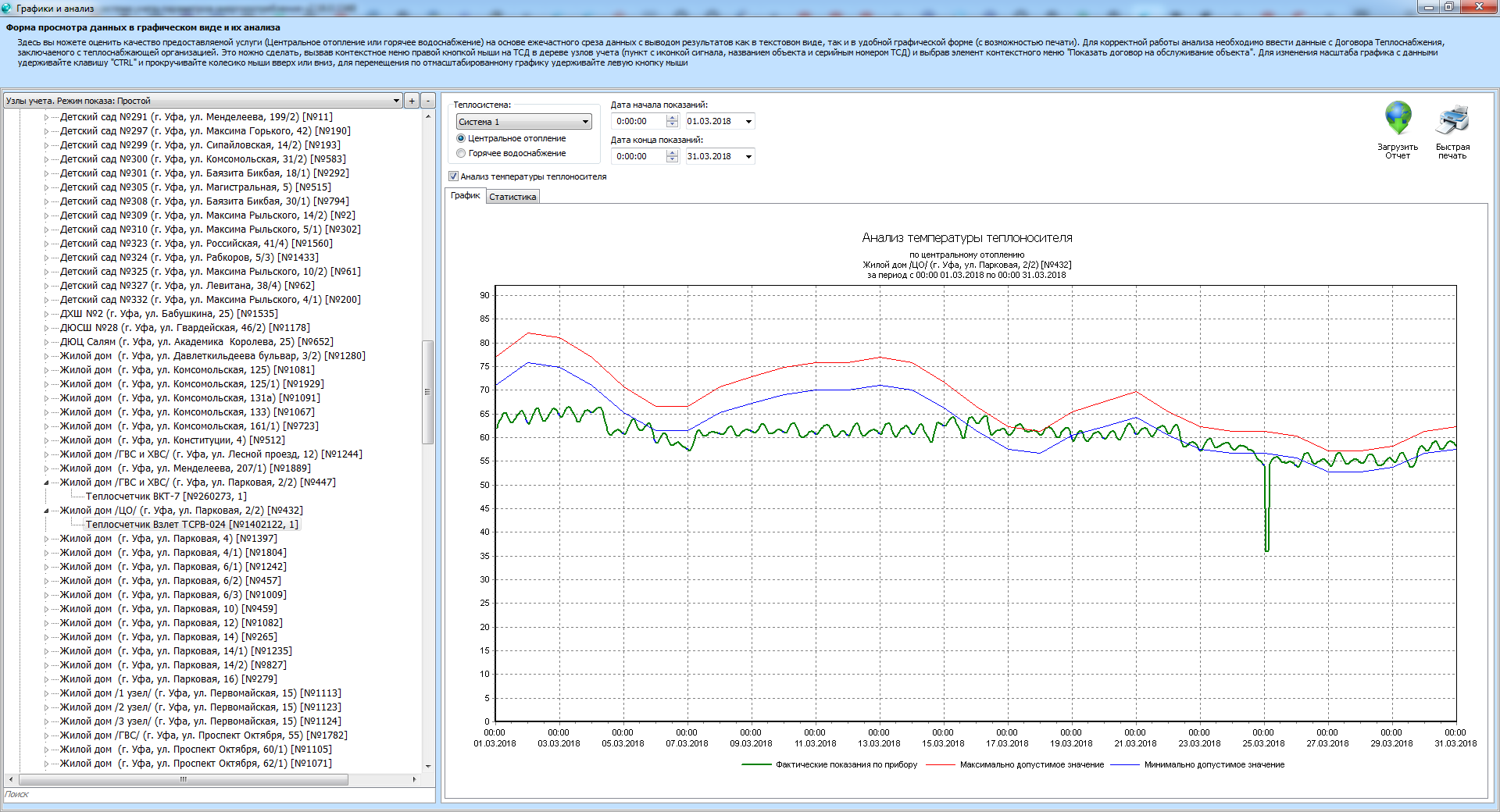The width and height of the screenshot is (1500, 812).
Task: Click end time spinner down arrow
Action: click(x=672, y=160)
